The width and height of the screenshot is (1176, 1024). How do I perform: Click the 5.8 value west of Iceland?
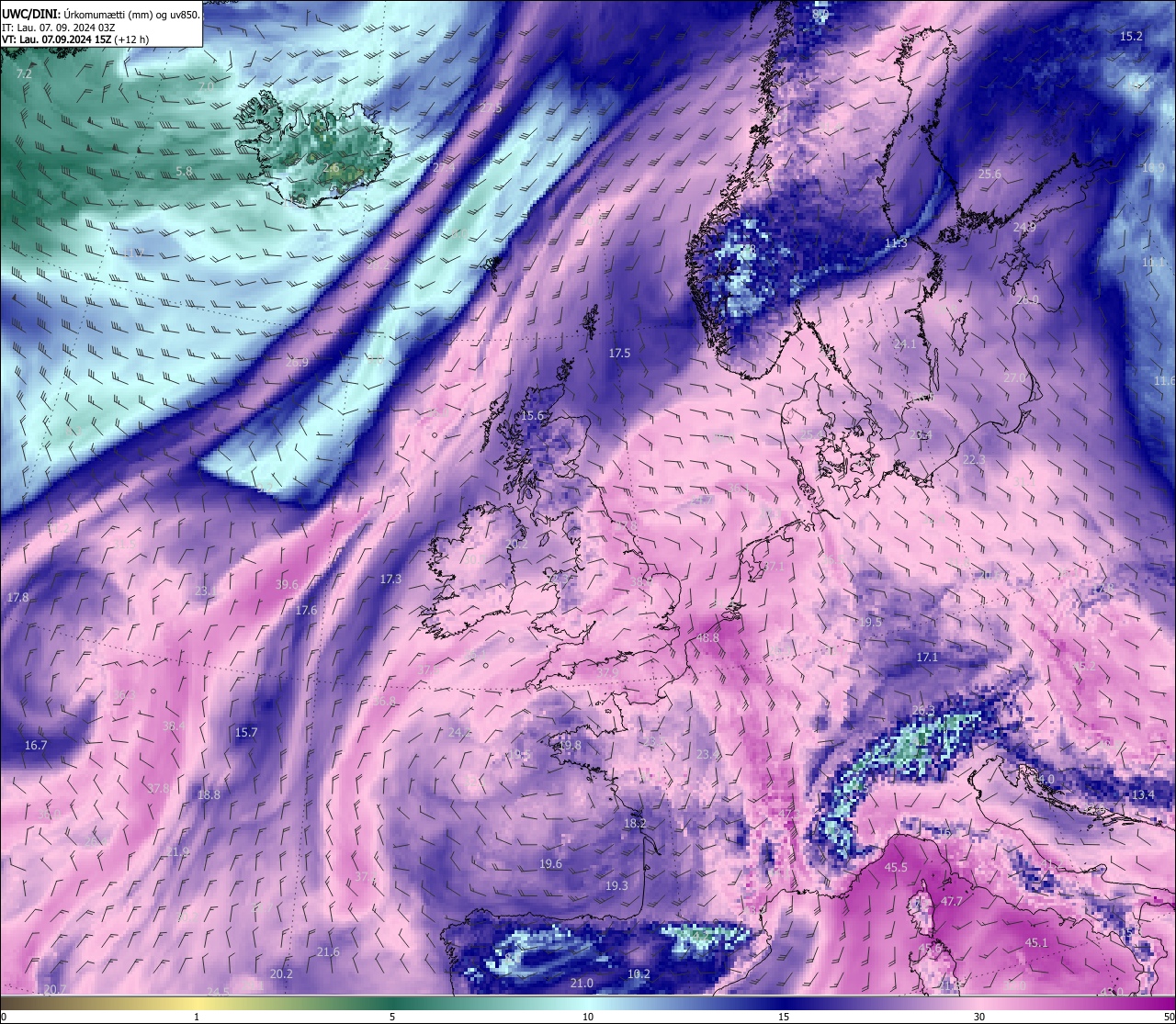point(184,171)
